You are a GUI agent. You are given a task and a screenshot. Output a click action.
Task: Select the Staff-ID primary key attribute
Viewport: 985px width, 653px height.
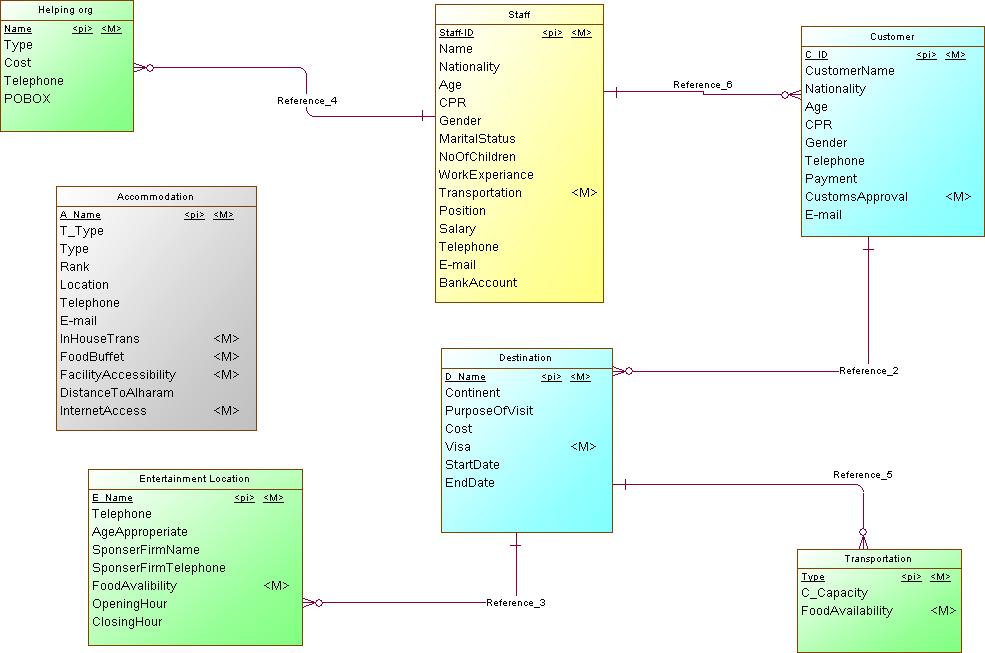[456, 33]
